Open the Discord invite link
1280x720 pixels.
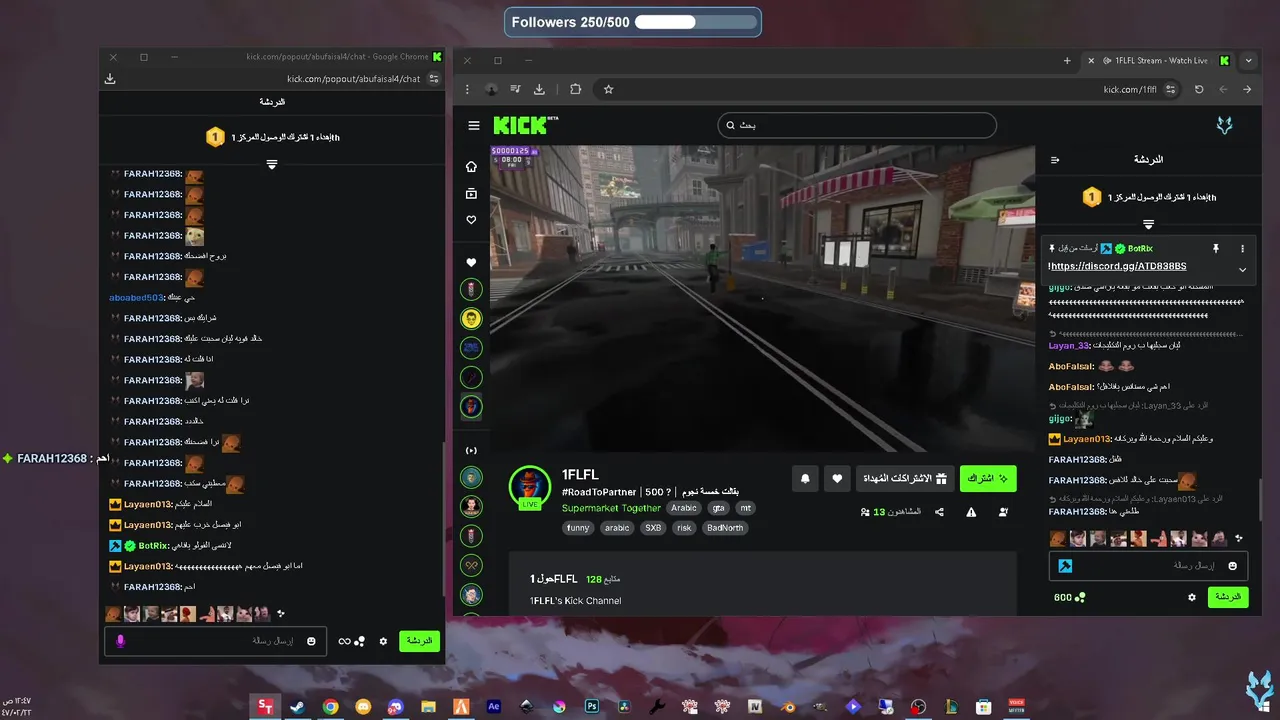click(x=1118, y=266)
